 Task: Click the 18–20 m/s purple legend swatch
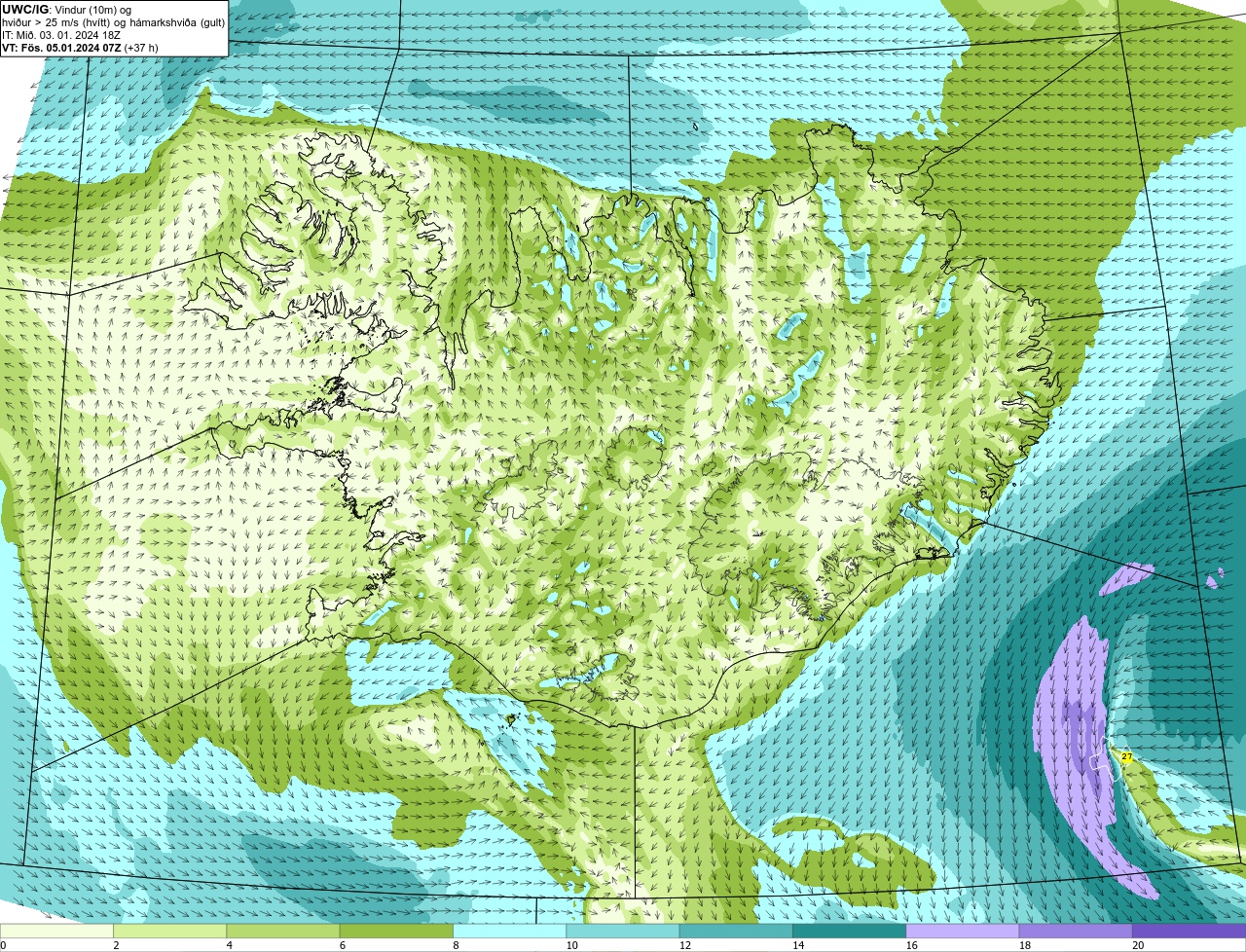click(x=1076, y=932)
